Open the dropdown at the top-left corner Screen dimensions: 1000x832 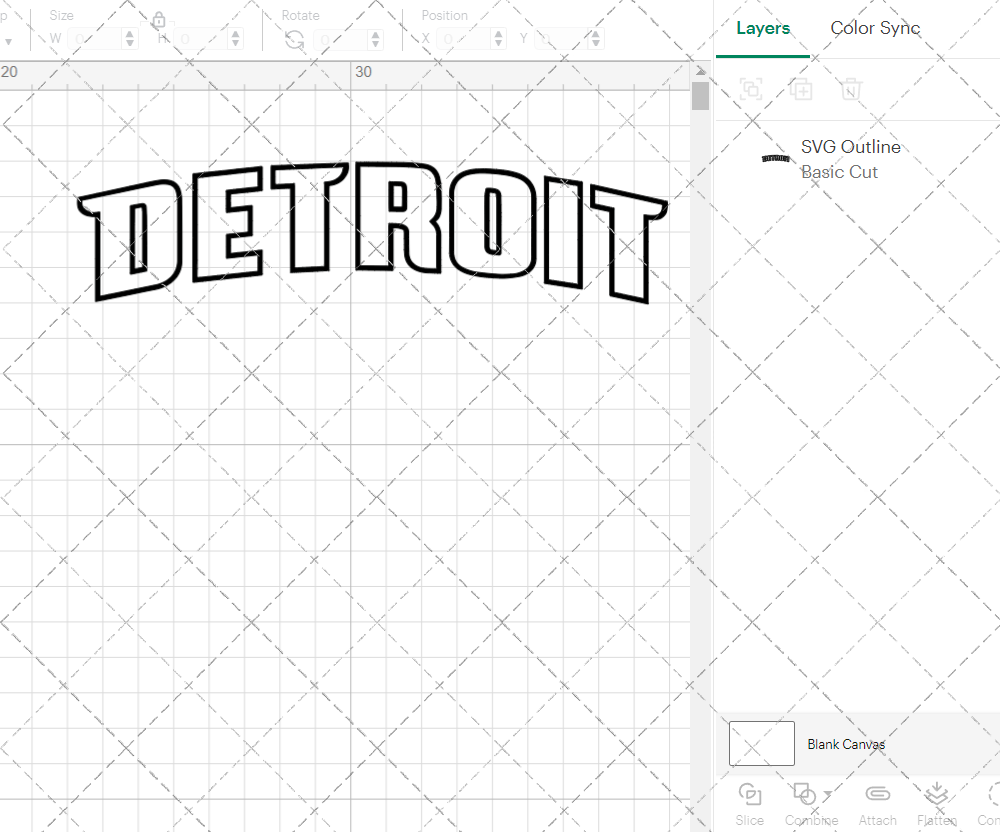pos(9,39)
